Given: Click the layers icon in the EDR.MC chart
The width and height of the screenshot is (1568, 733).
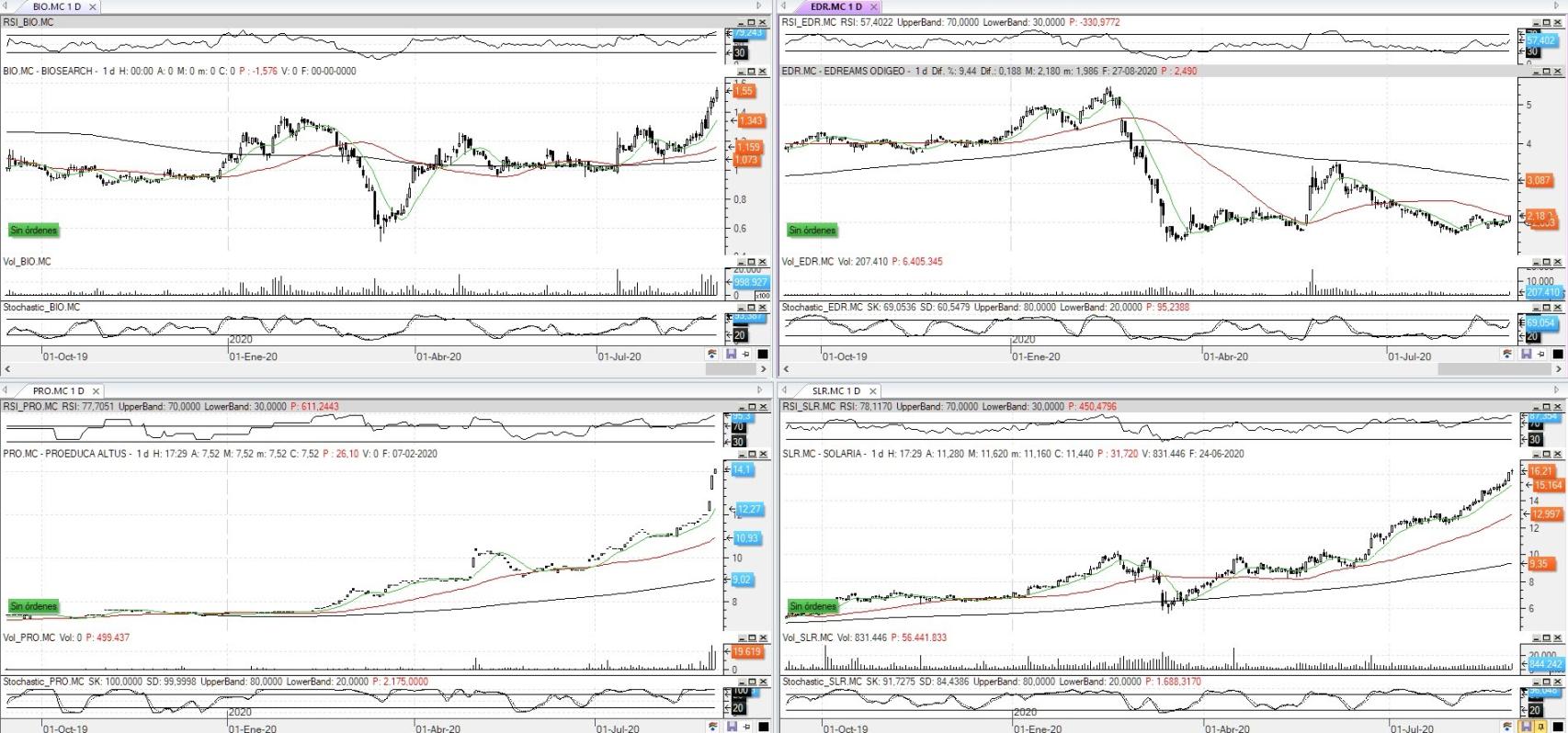Looking at the screenshot, I should point(1508,354).
